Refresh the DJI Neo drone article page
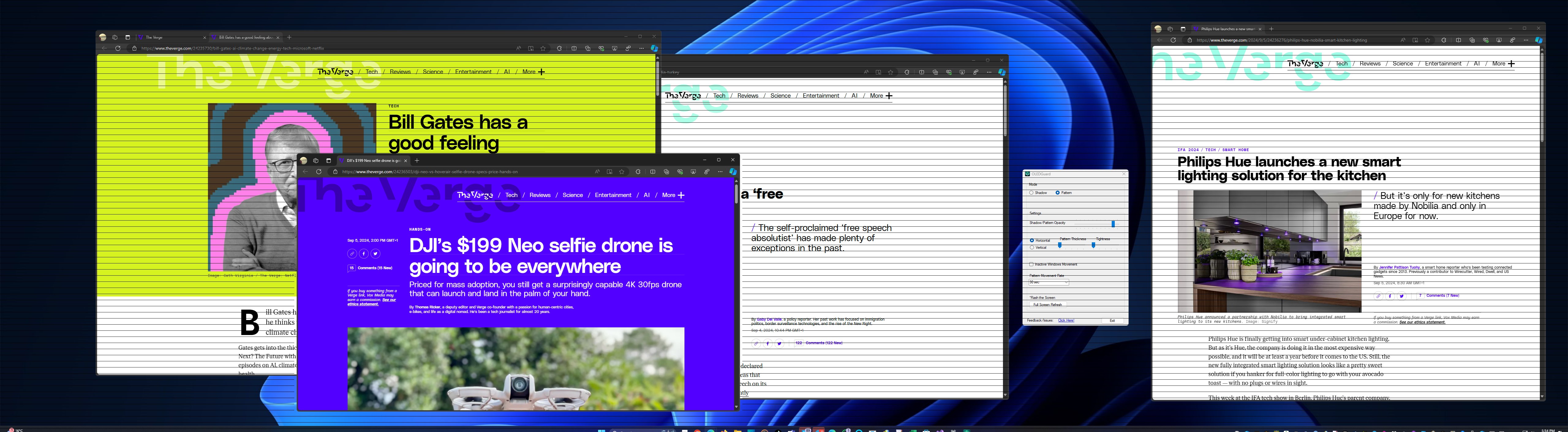This screenshot has width=1568, height=432. point(318,172)
